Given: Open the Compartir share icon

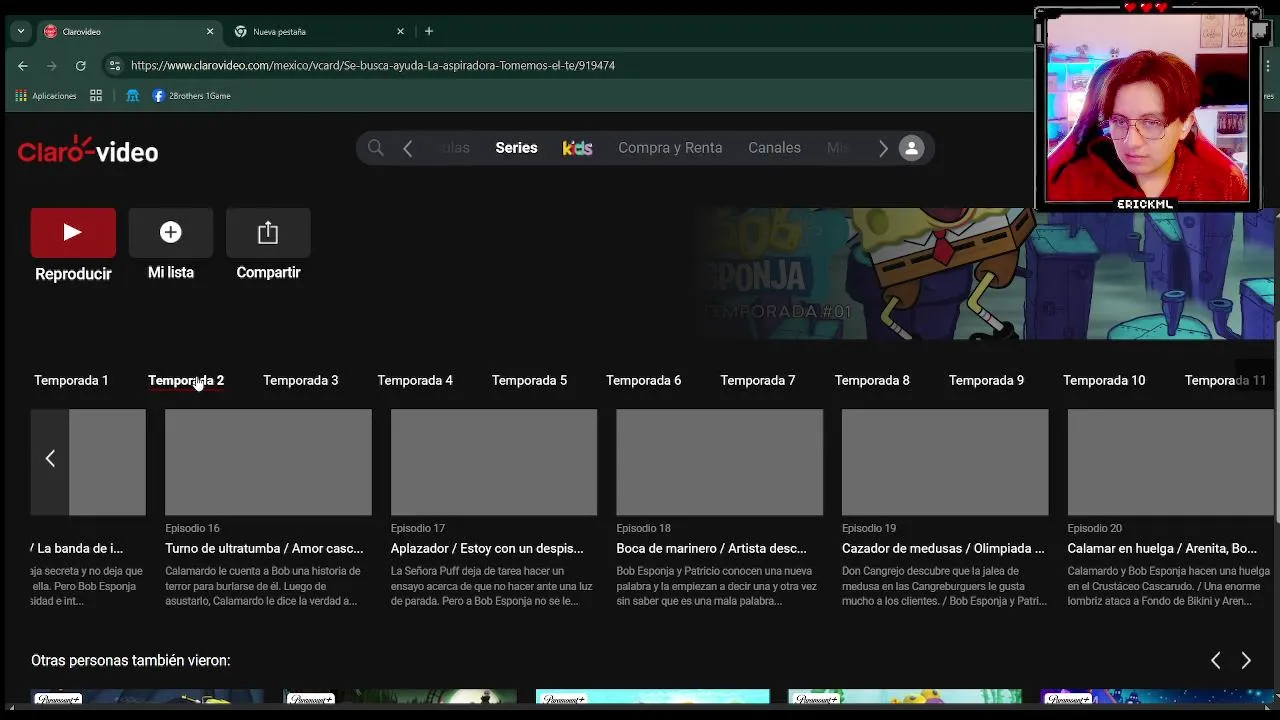Looking at the screenshot, I should pyautogui.click(x=268, y=233).
